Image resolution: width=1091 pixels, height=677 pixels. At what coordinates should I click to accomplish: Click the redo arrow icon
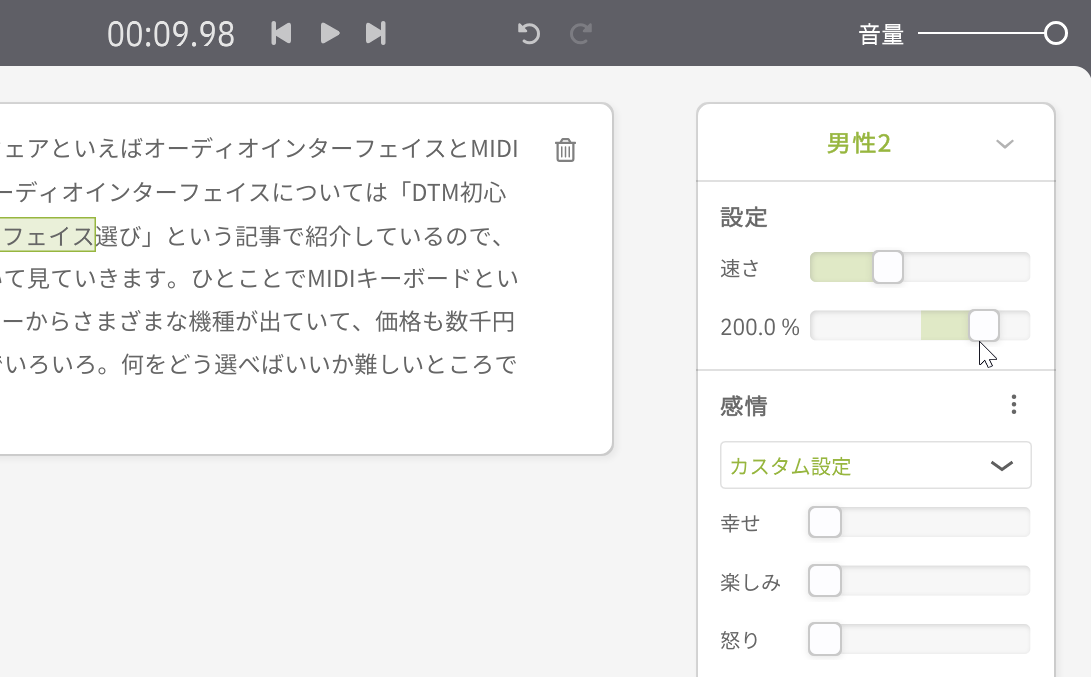click(x=581, y=34)
